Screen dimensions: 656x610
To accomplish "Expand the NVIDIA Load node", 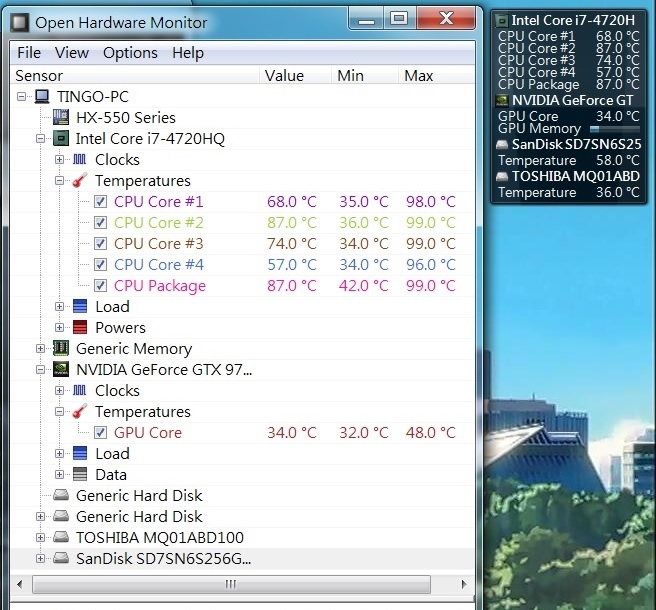I will click(59, 453).
